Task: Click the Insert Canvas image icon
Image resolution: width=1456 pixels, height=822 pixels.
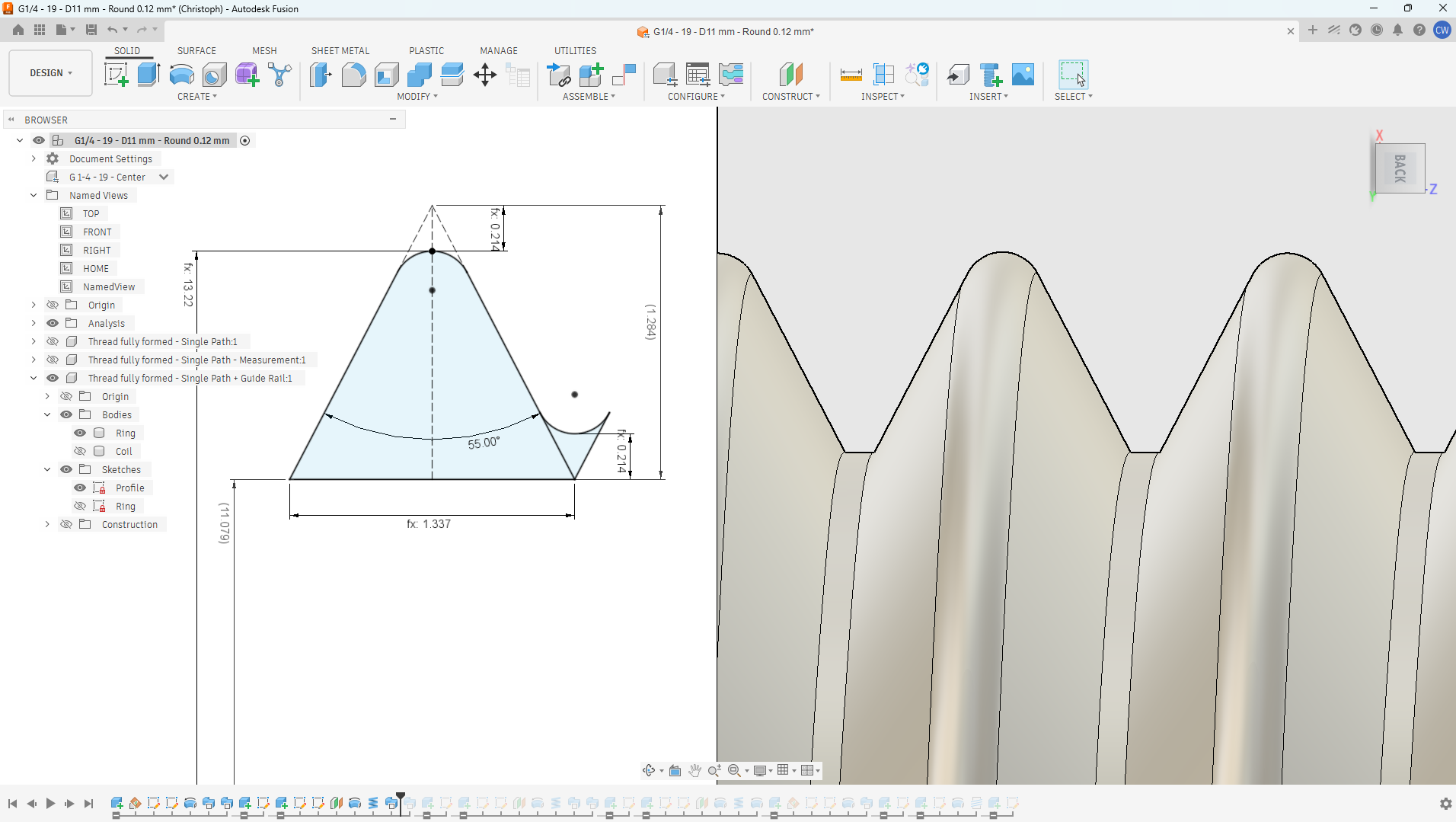Action: pyautogui.click(x=1023, y=75)
